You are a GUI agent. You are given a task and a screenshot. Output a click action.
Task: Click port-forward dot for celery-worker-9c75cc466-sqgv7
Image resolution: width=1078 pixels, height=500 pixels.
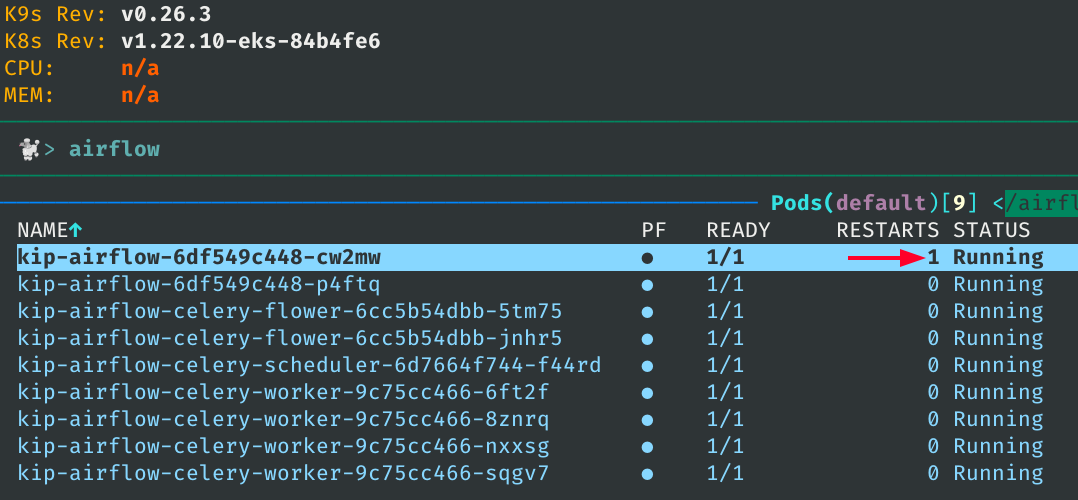(x=647, y=475)
